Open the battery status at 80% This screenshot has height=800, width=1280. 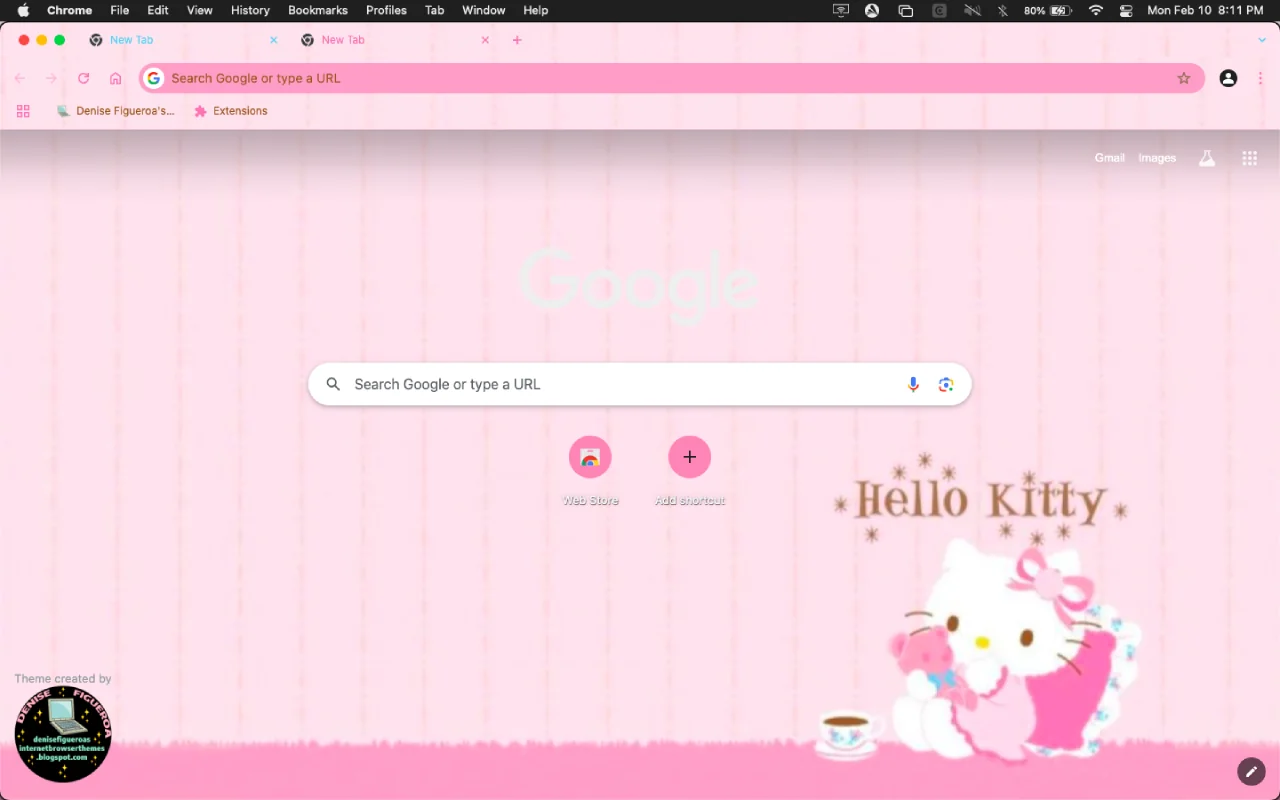1048,10
